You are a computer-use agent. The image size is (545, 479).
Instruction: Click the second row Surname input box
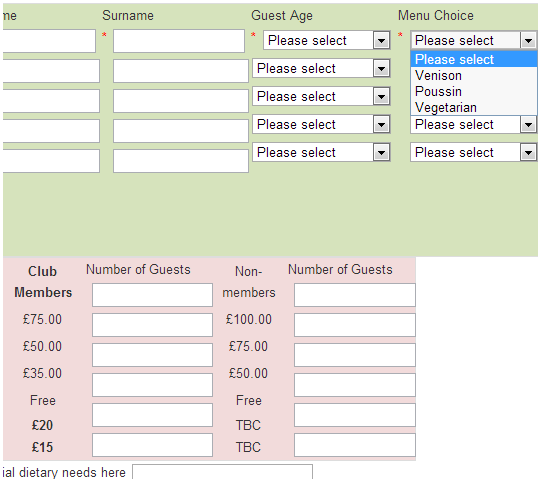click(181, 71)
